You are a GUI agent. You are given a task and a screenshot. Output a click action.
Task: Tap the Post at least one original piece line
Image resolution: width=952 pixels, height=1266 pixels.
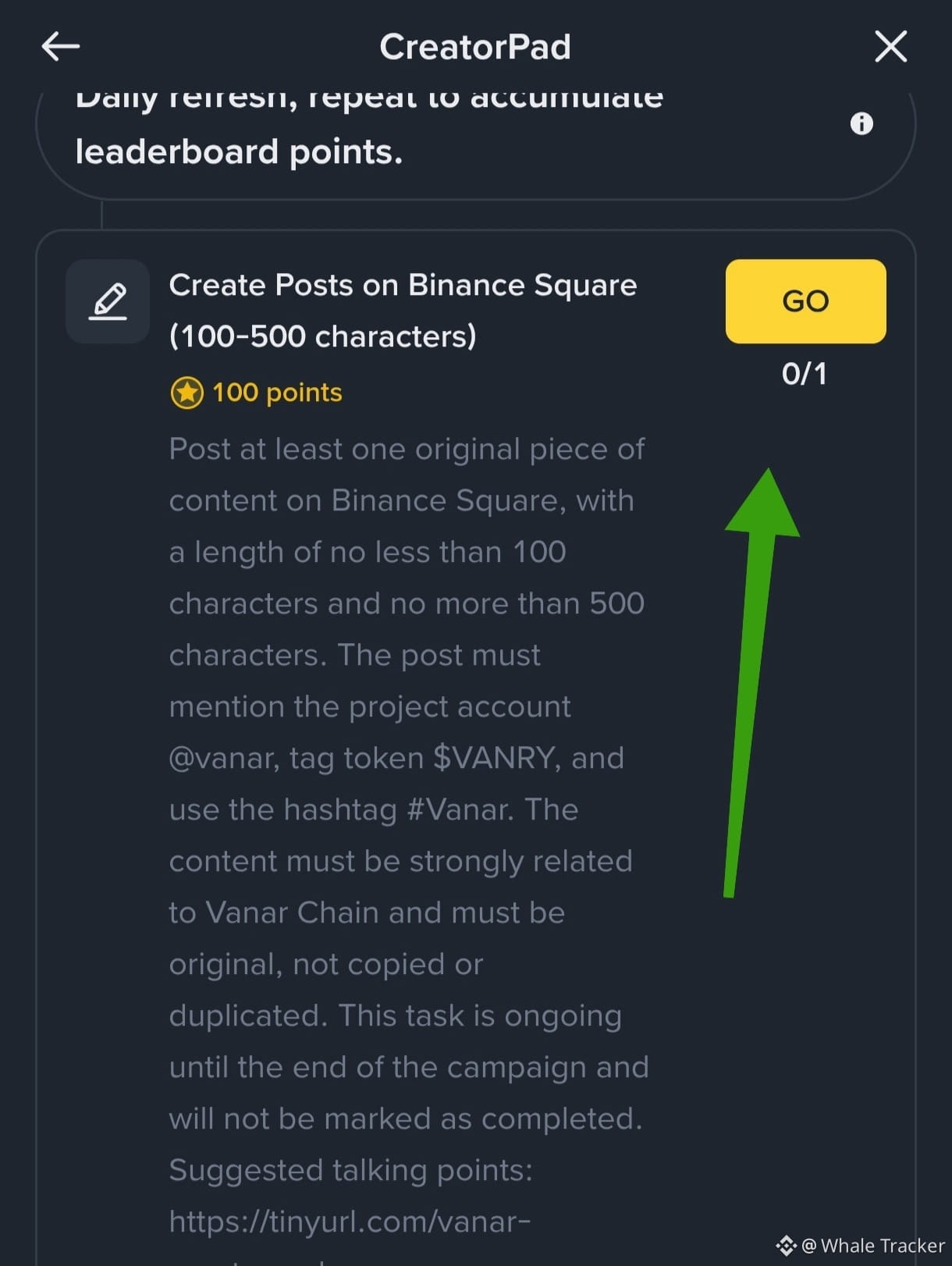click(407, 450)
